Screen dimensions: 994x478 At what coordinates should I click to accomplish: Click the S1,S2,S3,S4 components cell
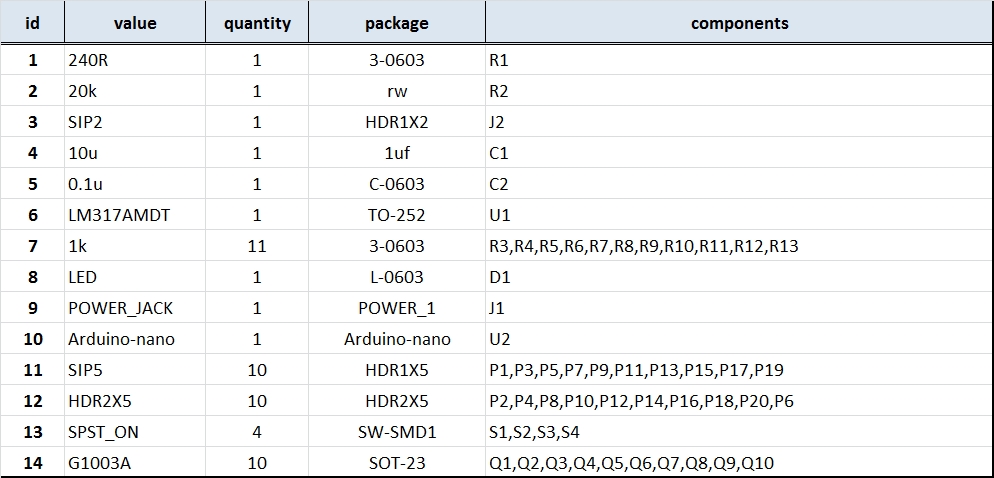(739, 432)
